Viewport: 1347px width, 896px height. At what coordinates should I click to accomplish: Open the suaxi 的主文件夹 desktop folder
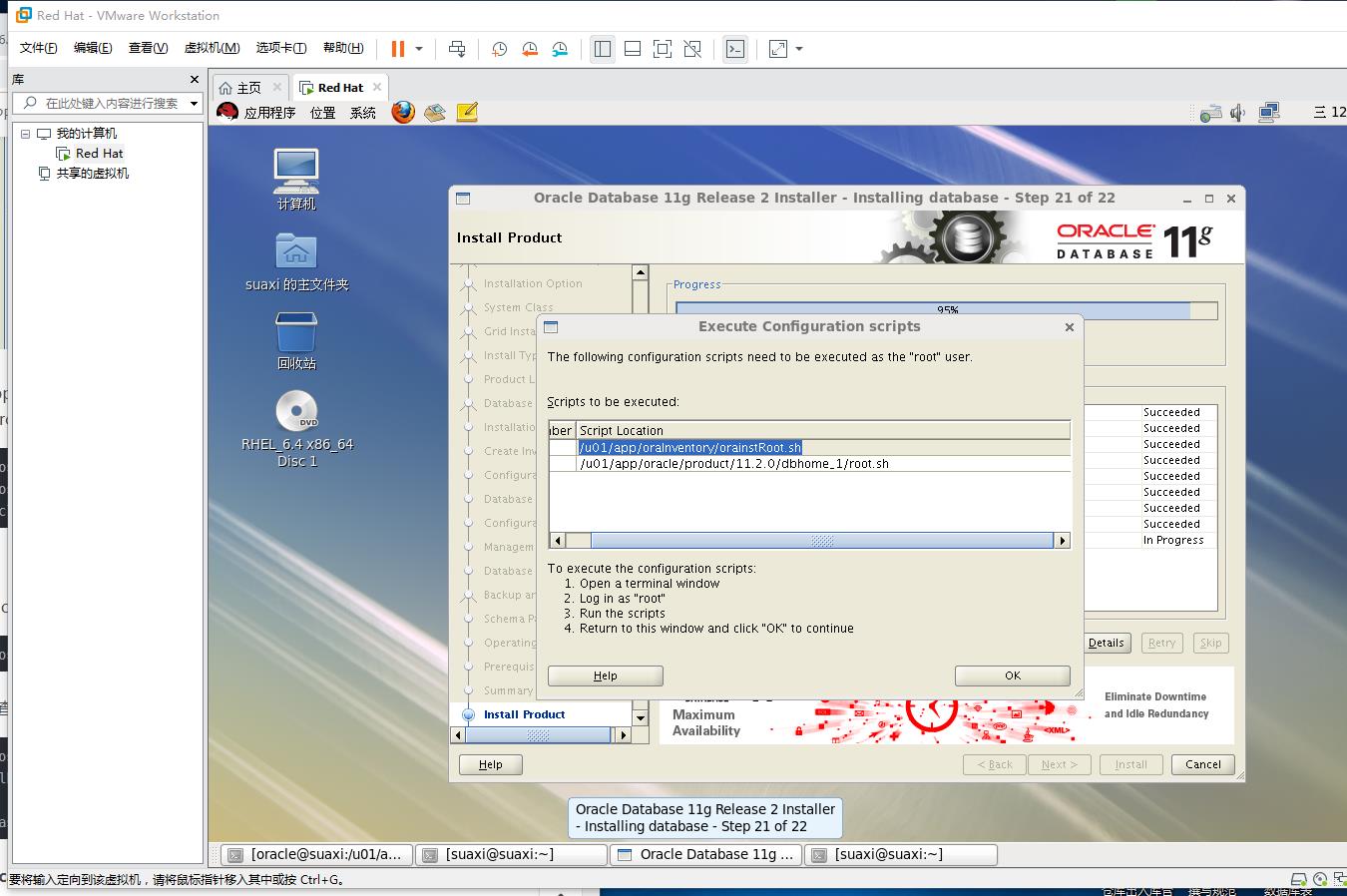tap(296, 261)
